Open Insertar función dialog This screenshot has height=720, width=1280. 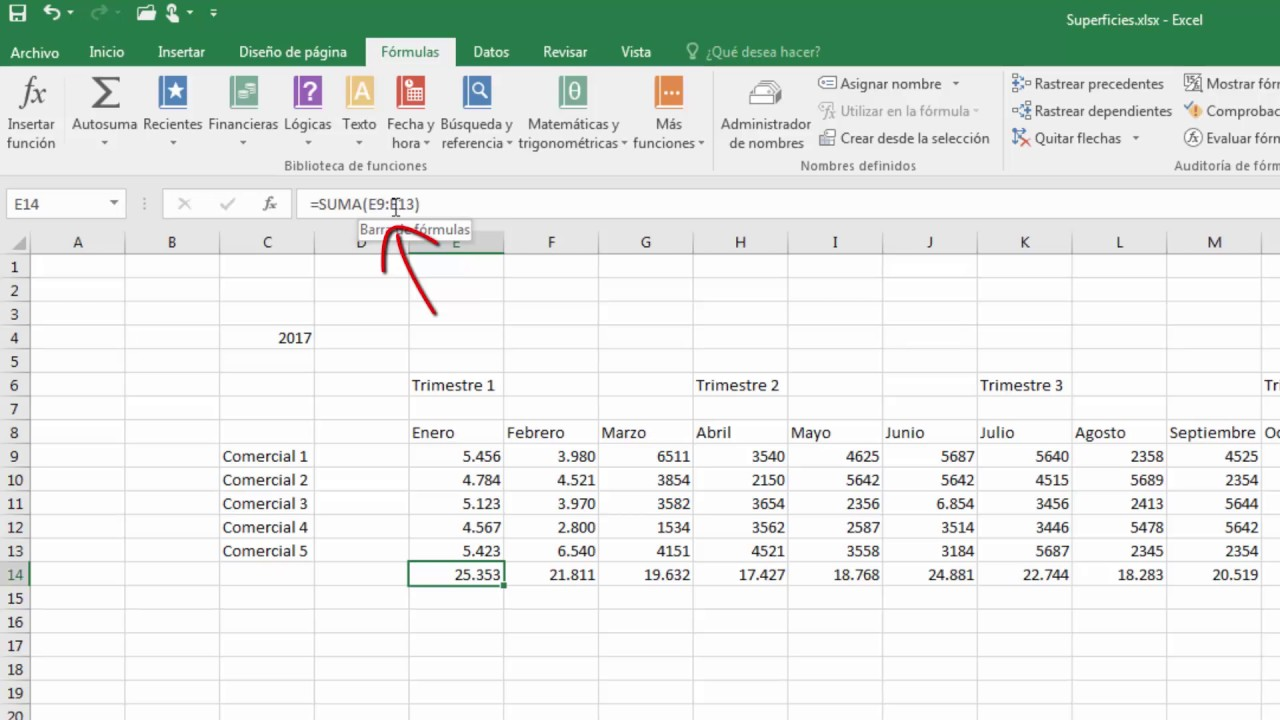click(x=31, y=114)
